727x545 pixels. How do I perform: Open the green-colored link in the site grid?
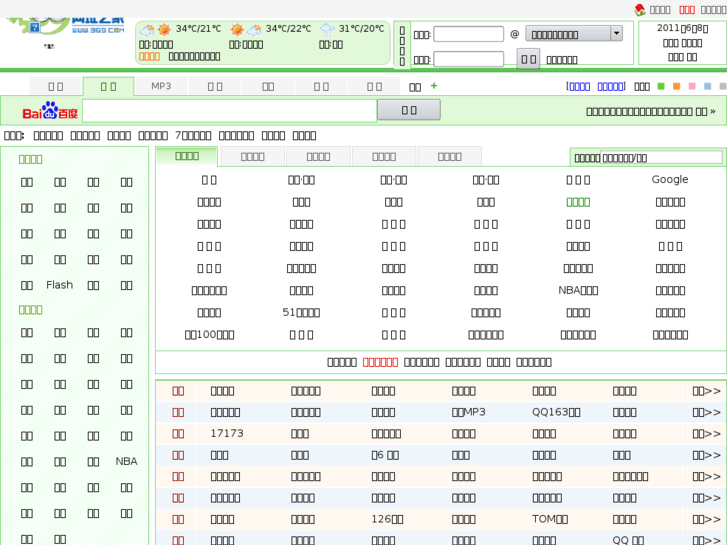pos(578,202)
